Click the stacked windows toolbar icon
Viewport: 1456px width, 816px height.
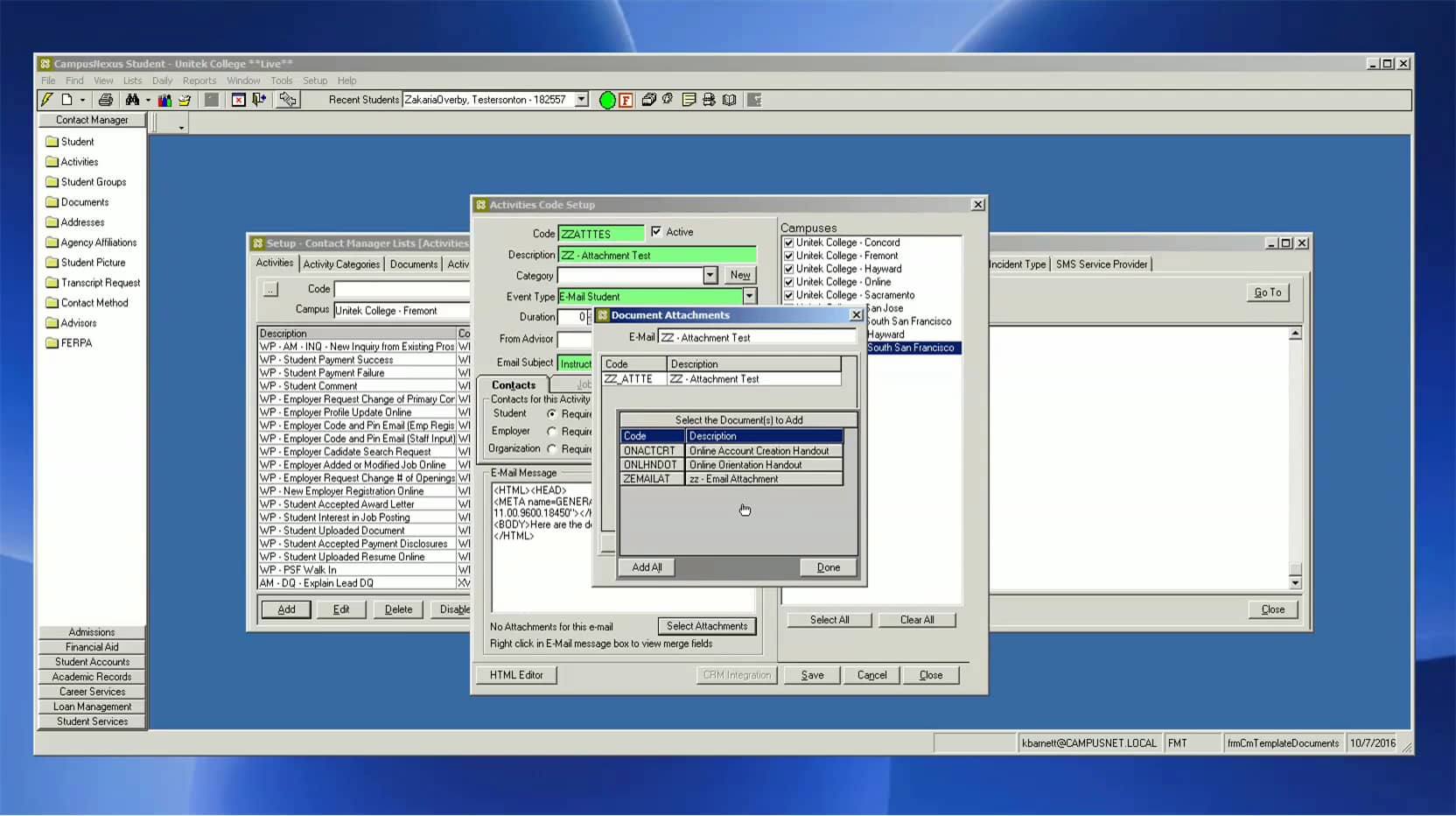tap(648, 100)
